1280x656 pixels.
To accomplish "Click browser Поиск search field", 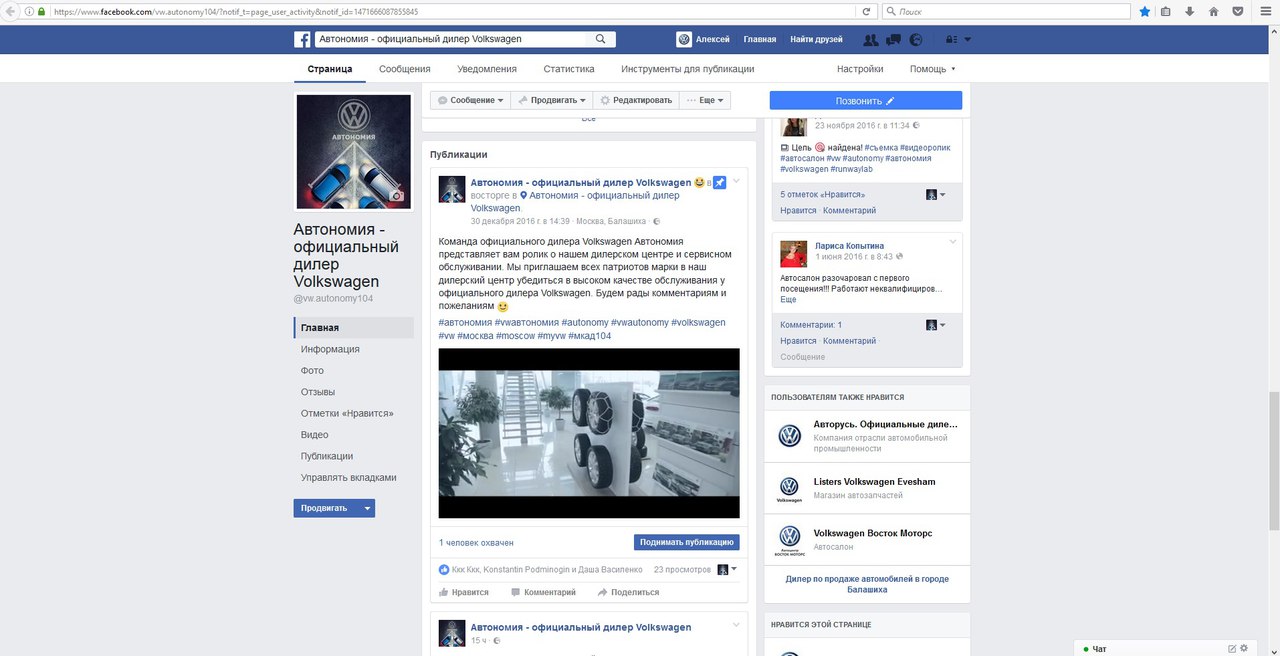I will (x=1007, y=11).
